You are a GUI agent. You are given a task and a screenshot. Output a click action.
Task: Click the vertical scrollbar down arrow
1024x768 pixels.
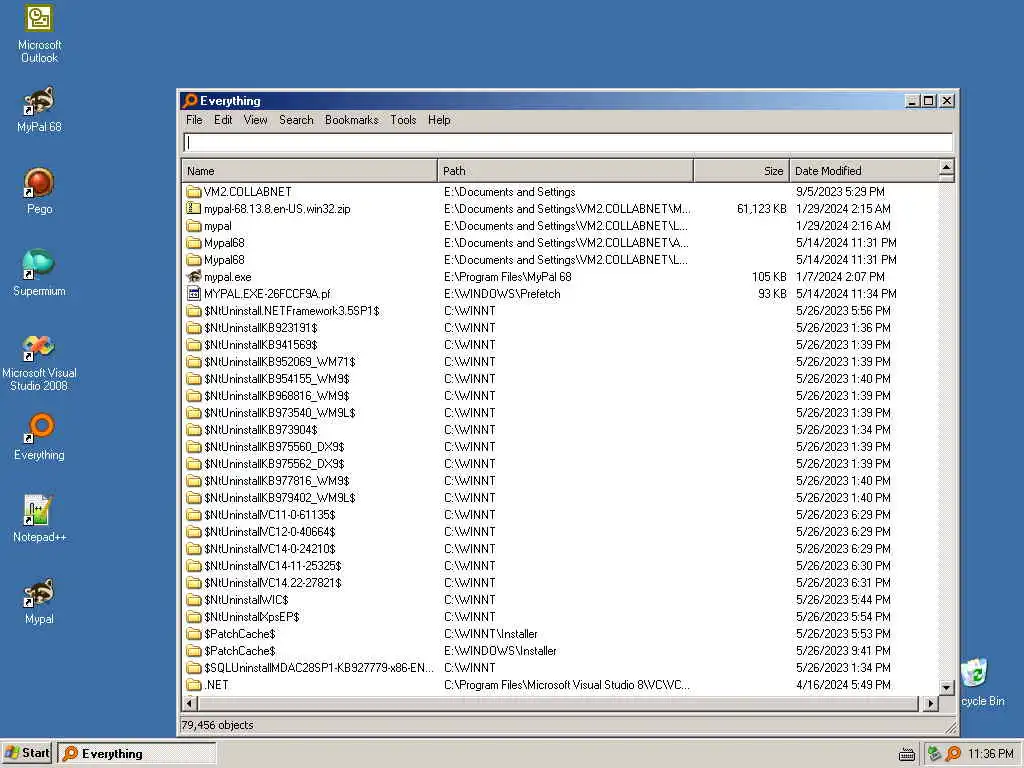pos(946,687)
